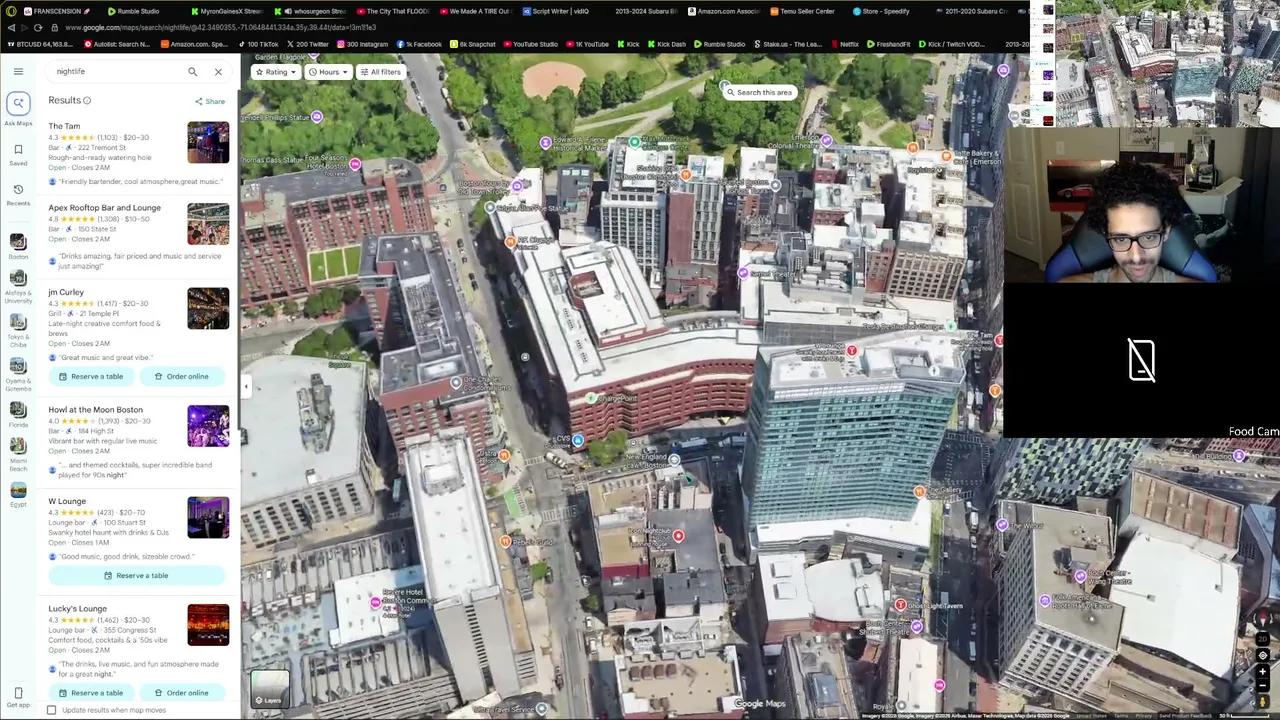
Task: Switch to The City That FLOODED tab
Action: [x=392, y=11]
